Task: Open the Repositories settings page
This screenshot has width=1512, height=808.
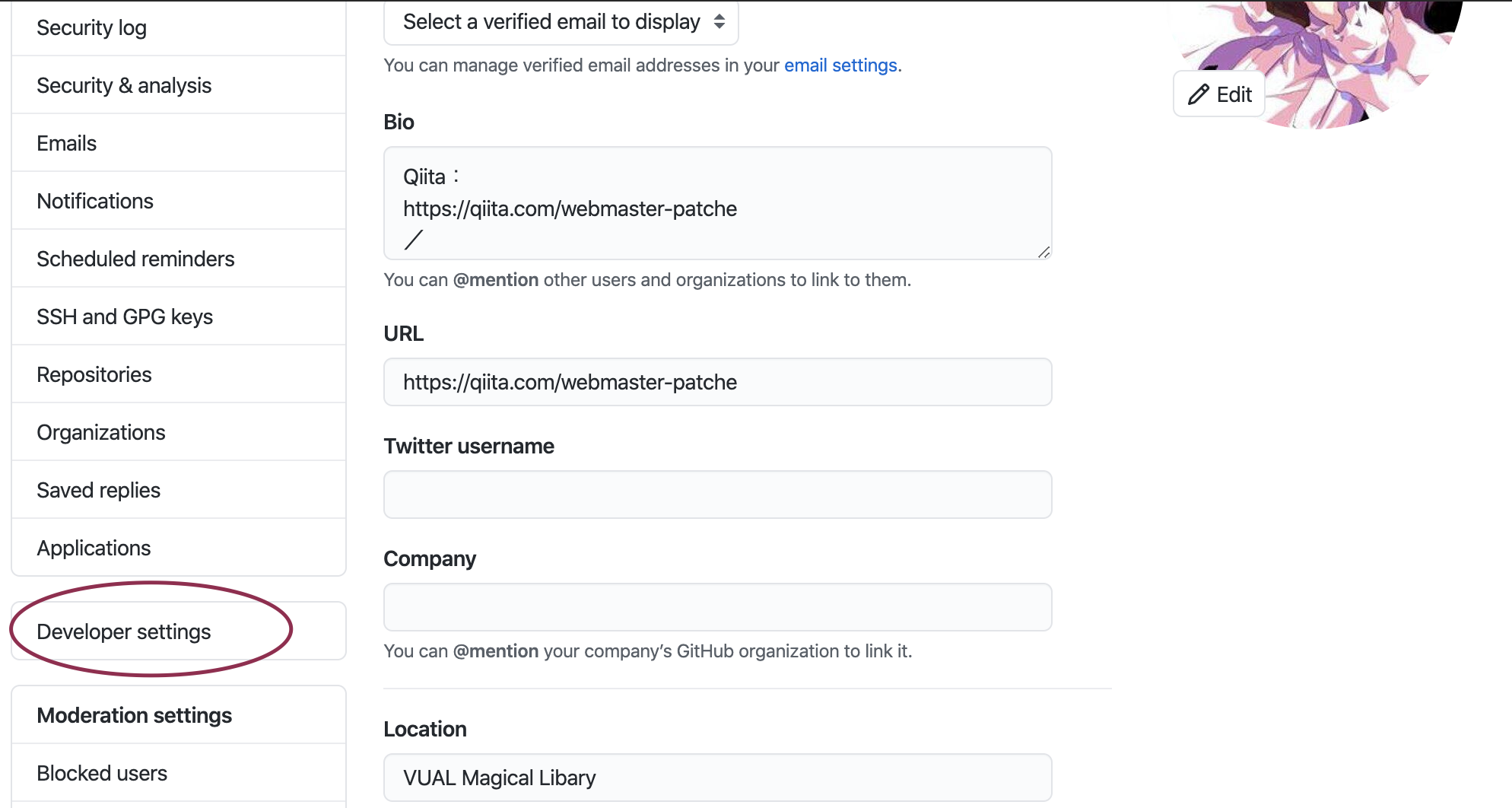Action: tap(94, 375)
